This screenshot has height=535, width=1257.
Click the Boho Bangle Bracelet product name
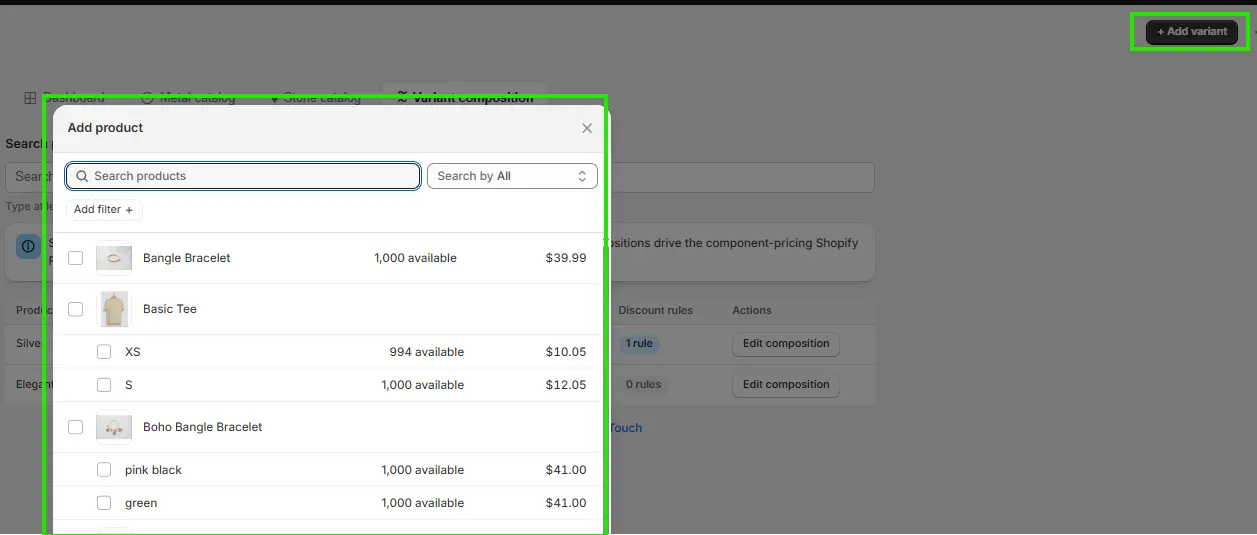203,427
